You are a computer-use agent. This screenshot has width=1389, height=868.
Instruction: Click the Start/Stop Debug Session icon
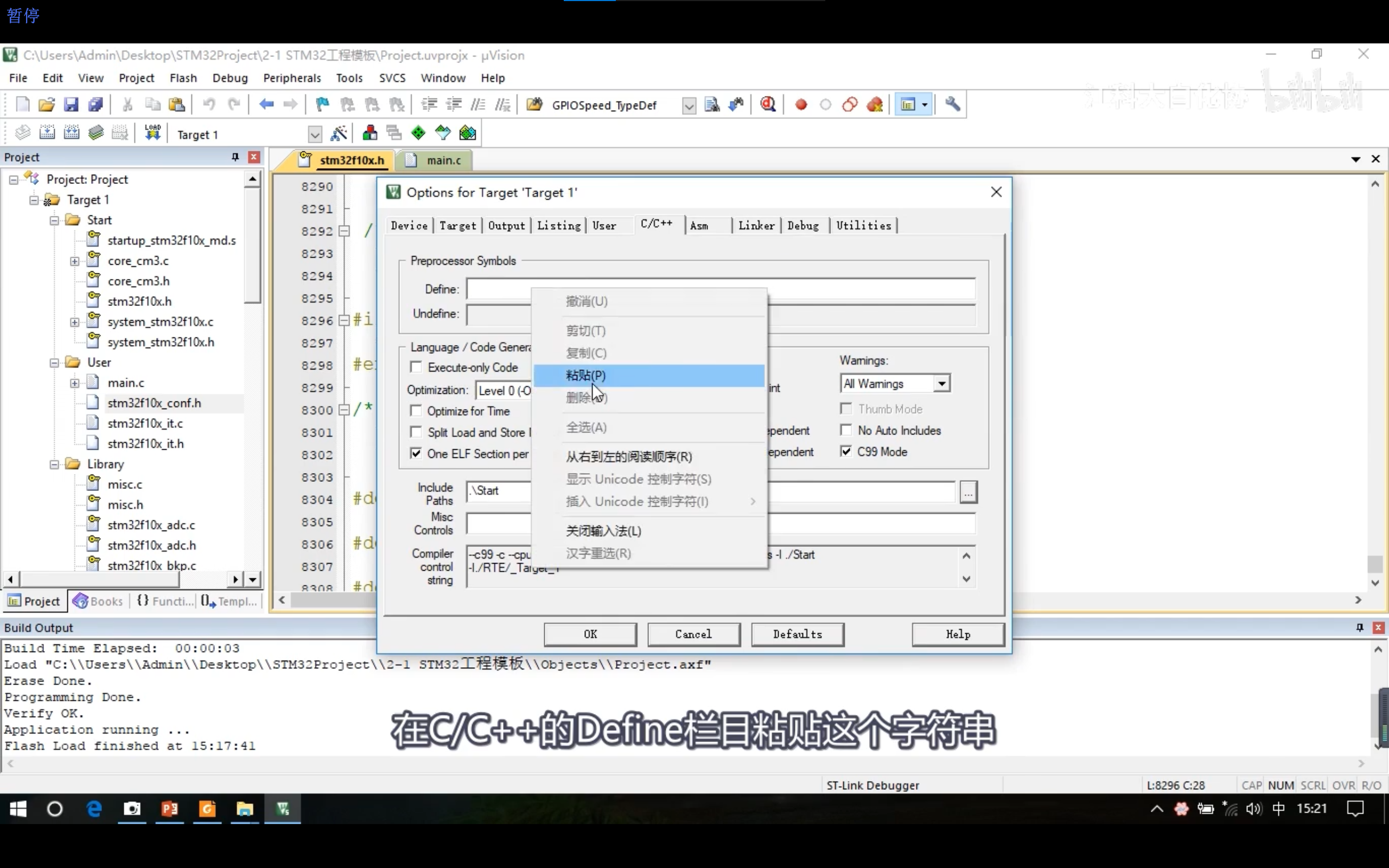(768, 105)
